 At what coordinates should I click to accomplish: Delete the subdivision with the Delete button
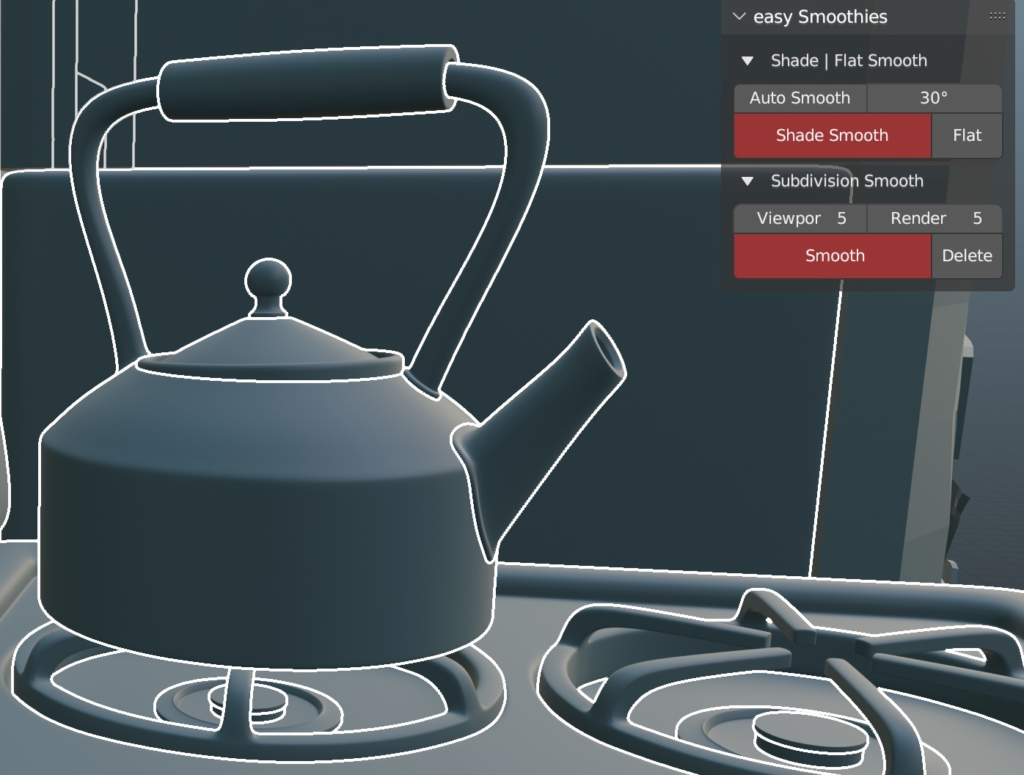(x=966, y=256)
